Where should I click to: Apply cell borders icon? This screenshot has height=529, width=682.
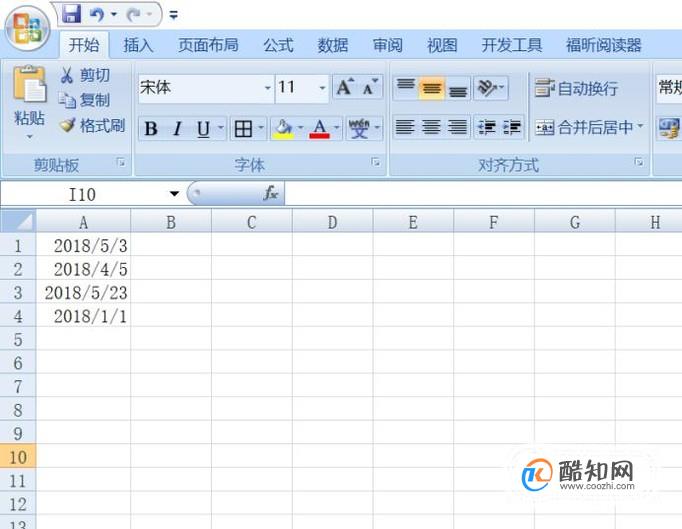point(243,128)
